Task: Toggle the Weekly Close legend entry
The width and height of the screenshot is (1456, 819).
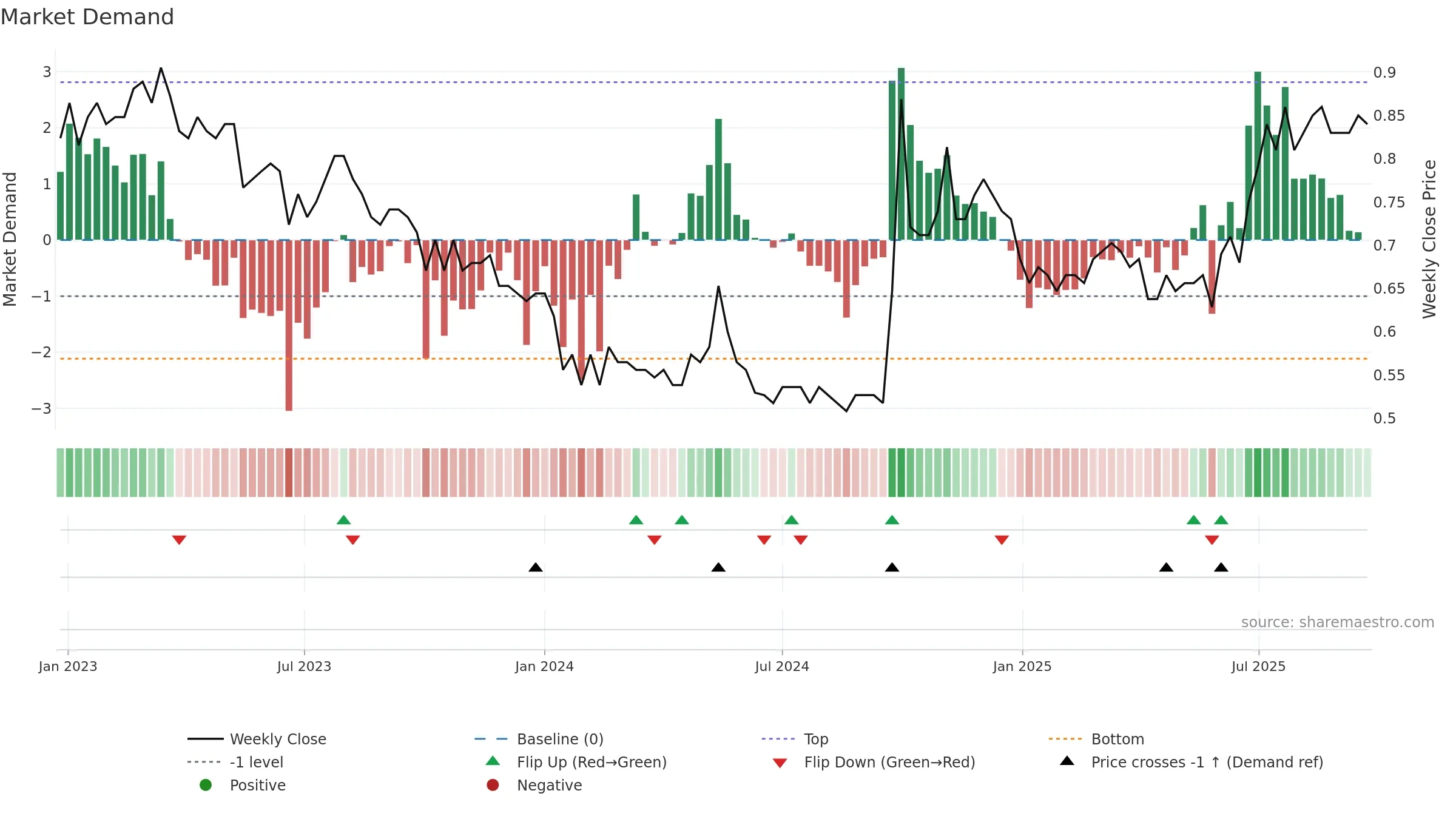Action: point(257,739)
